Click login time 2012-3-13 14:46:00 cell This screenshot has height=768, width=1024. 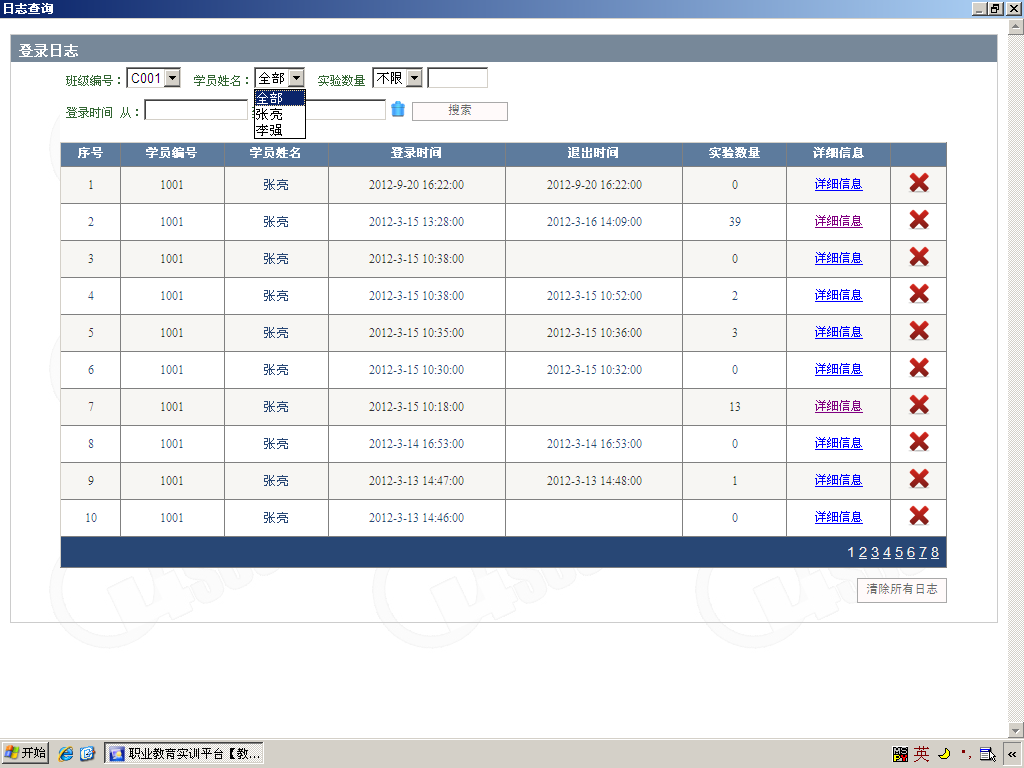417,518
